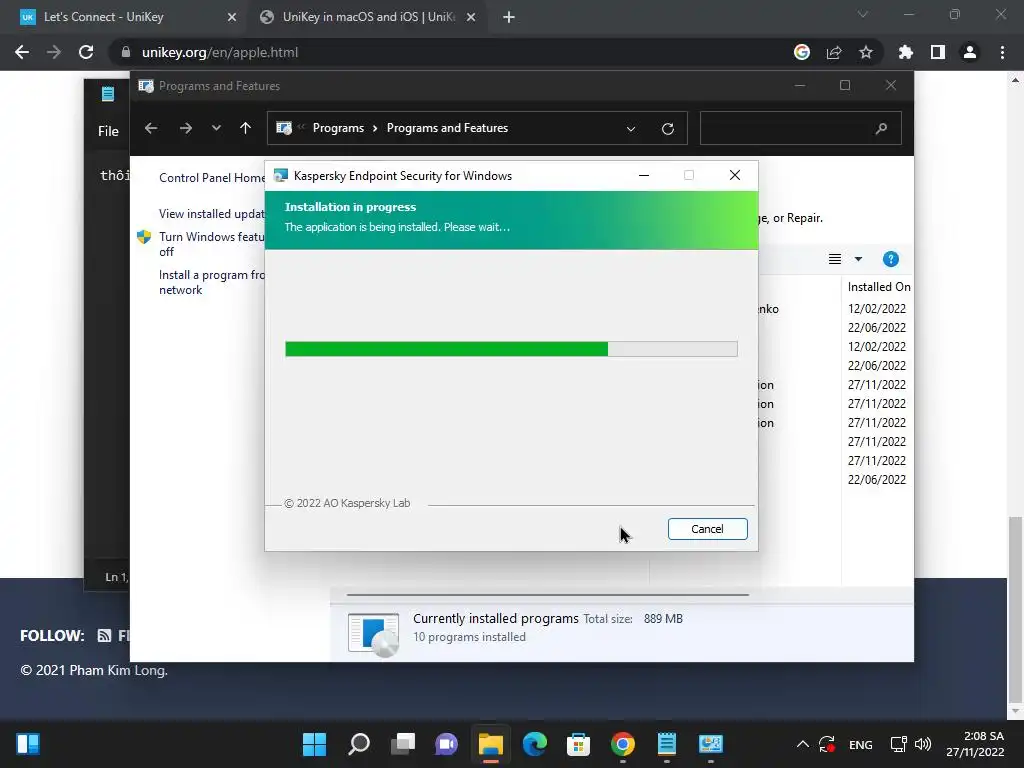Switch to UniKey in macOS and iOS tab
1024x768 pixels.
(369, 17)
